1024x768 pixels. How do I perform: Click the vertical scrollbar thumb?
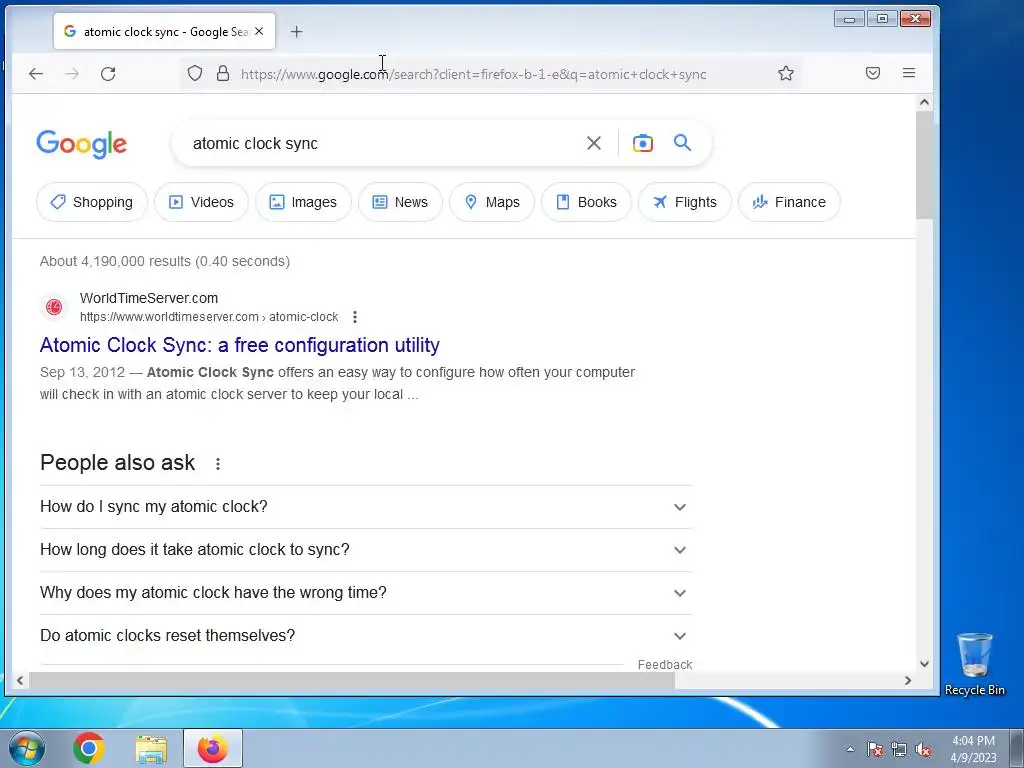click(924, 165)
